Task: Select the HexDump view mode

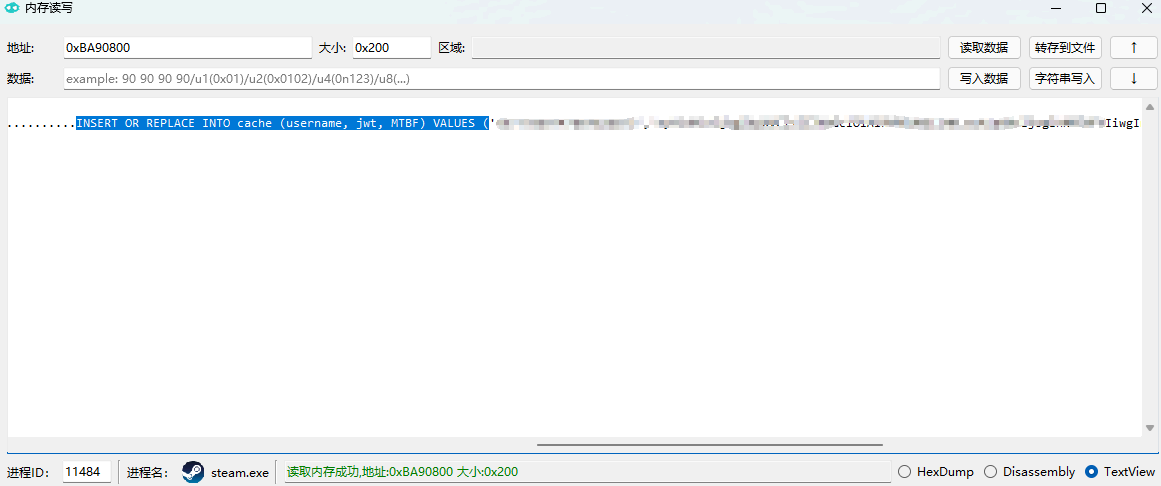Action: click(x=904, y=472)
